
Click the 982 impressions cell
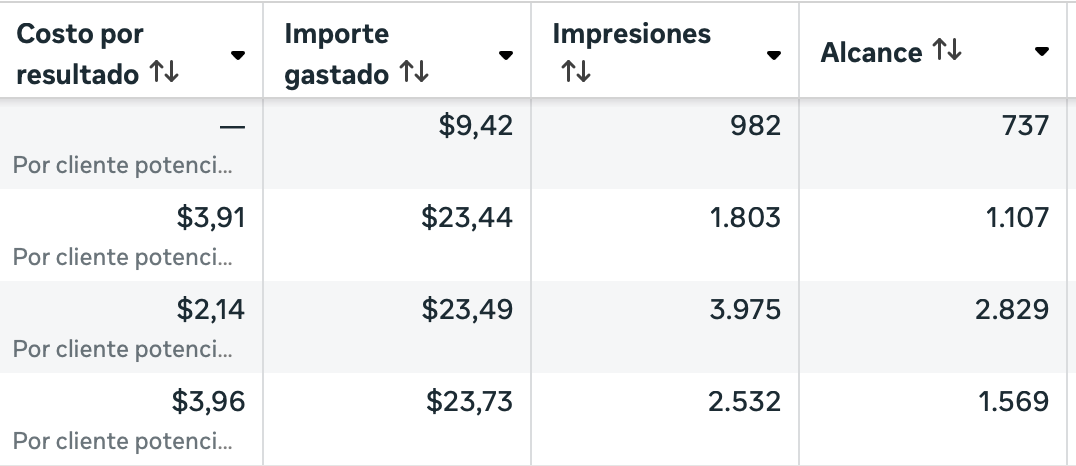756,125
